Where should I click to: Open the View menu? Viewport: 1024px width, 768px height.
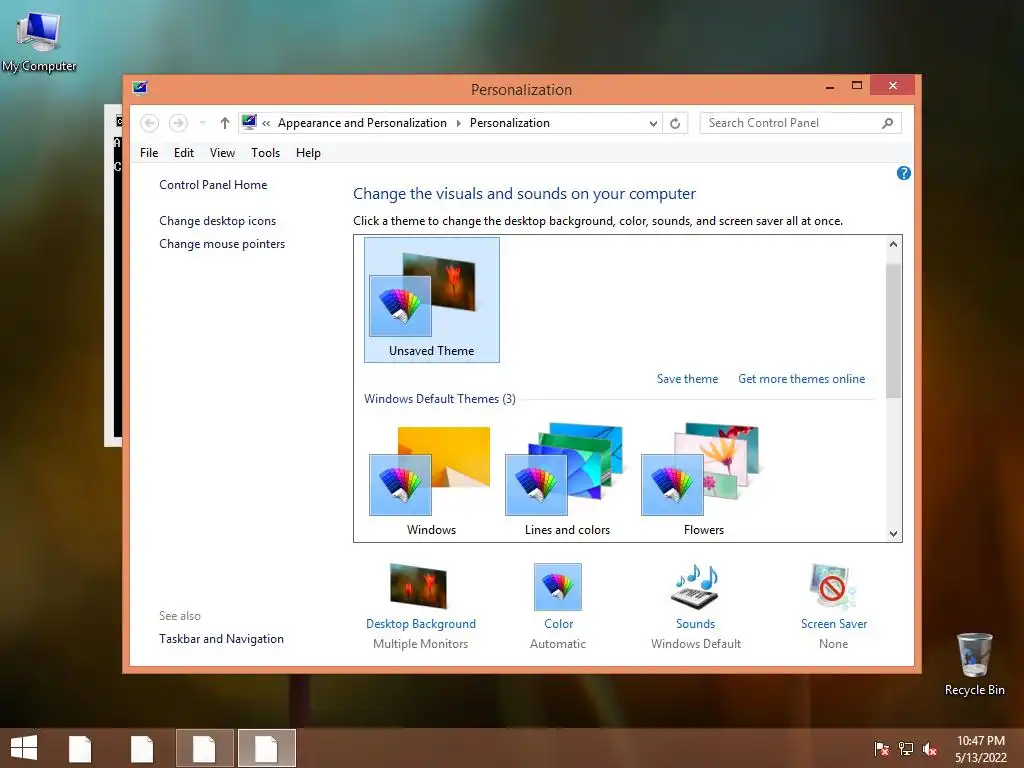[222, 153]
